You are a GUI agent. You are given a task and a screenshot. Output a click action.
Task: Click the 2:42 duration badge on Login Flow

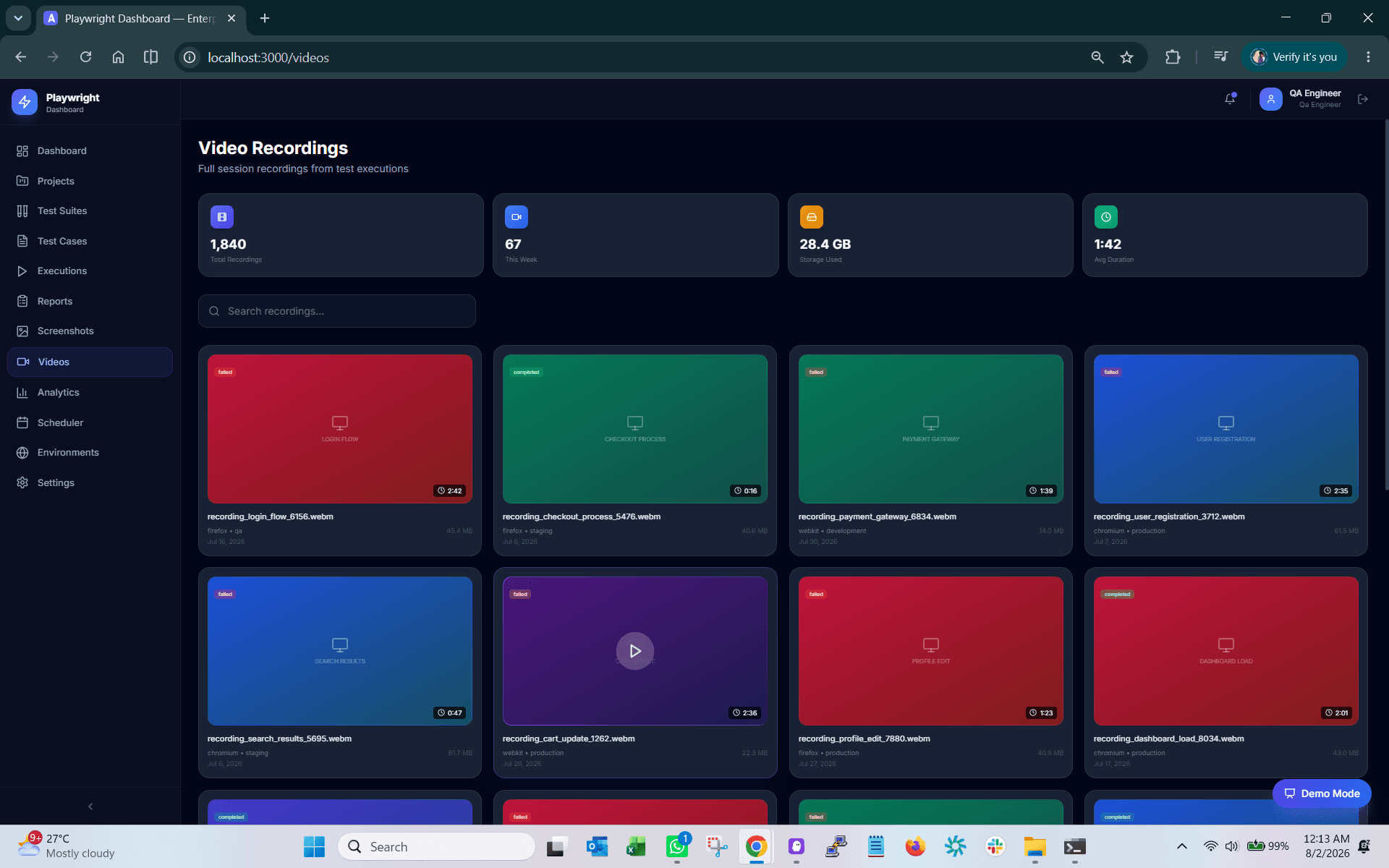tap(450, 490)
